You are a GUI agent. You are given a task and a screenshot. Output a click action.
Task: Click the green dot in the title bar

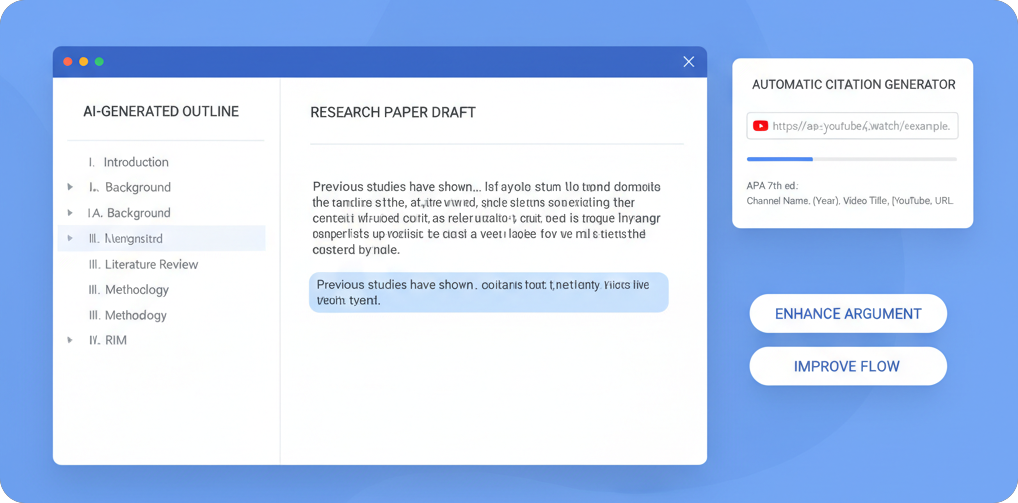[x=99, y=62]
